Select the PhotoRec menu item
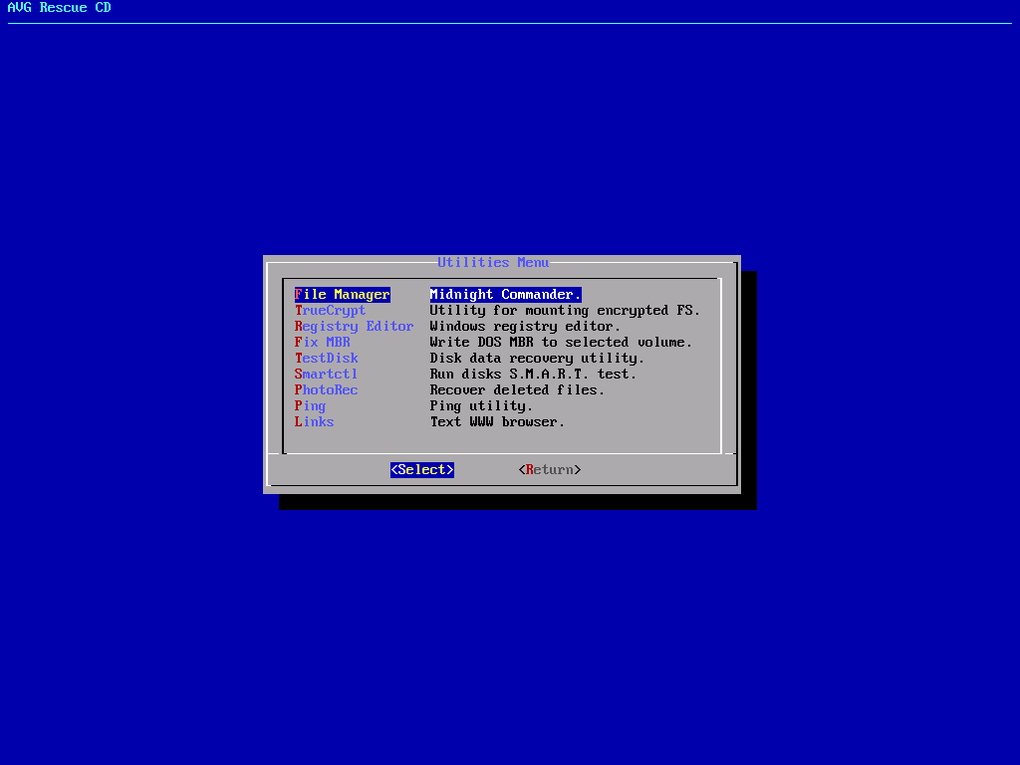Image resolution: width=1020 pixels, height=765 pixels. coord(326,390)
